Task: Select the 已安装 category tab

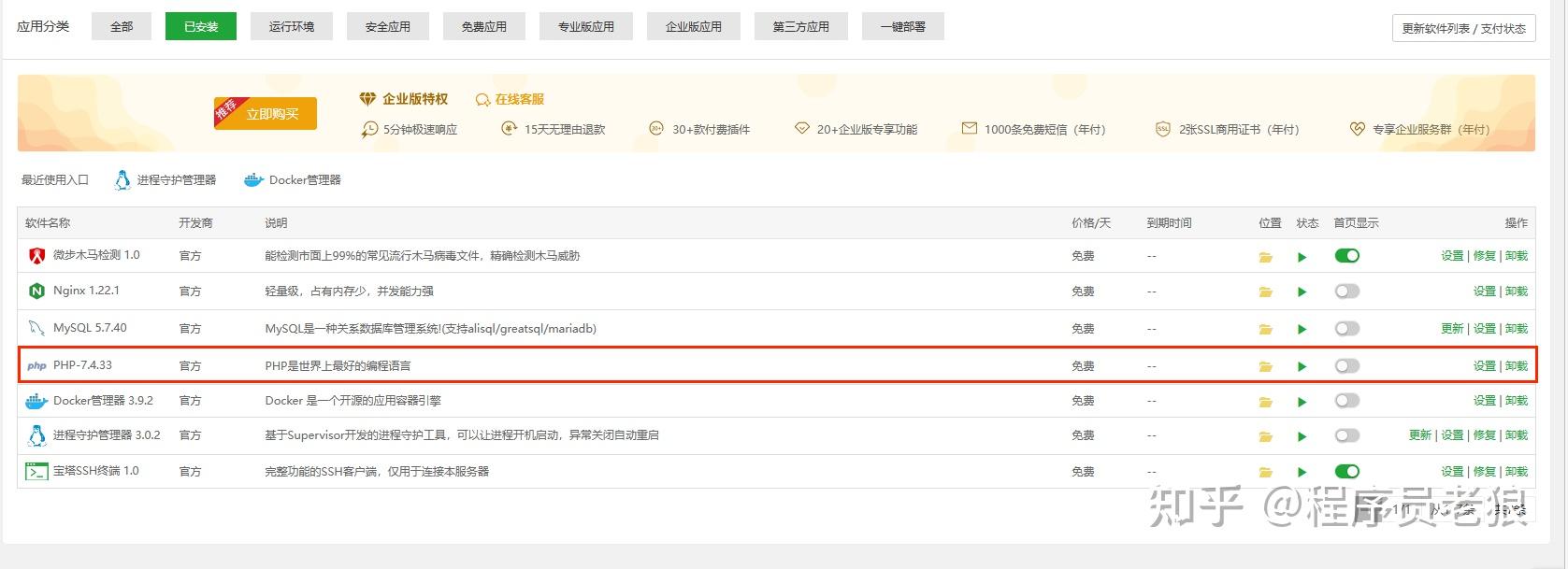Action: (x=201, y=26)
